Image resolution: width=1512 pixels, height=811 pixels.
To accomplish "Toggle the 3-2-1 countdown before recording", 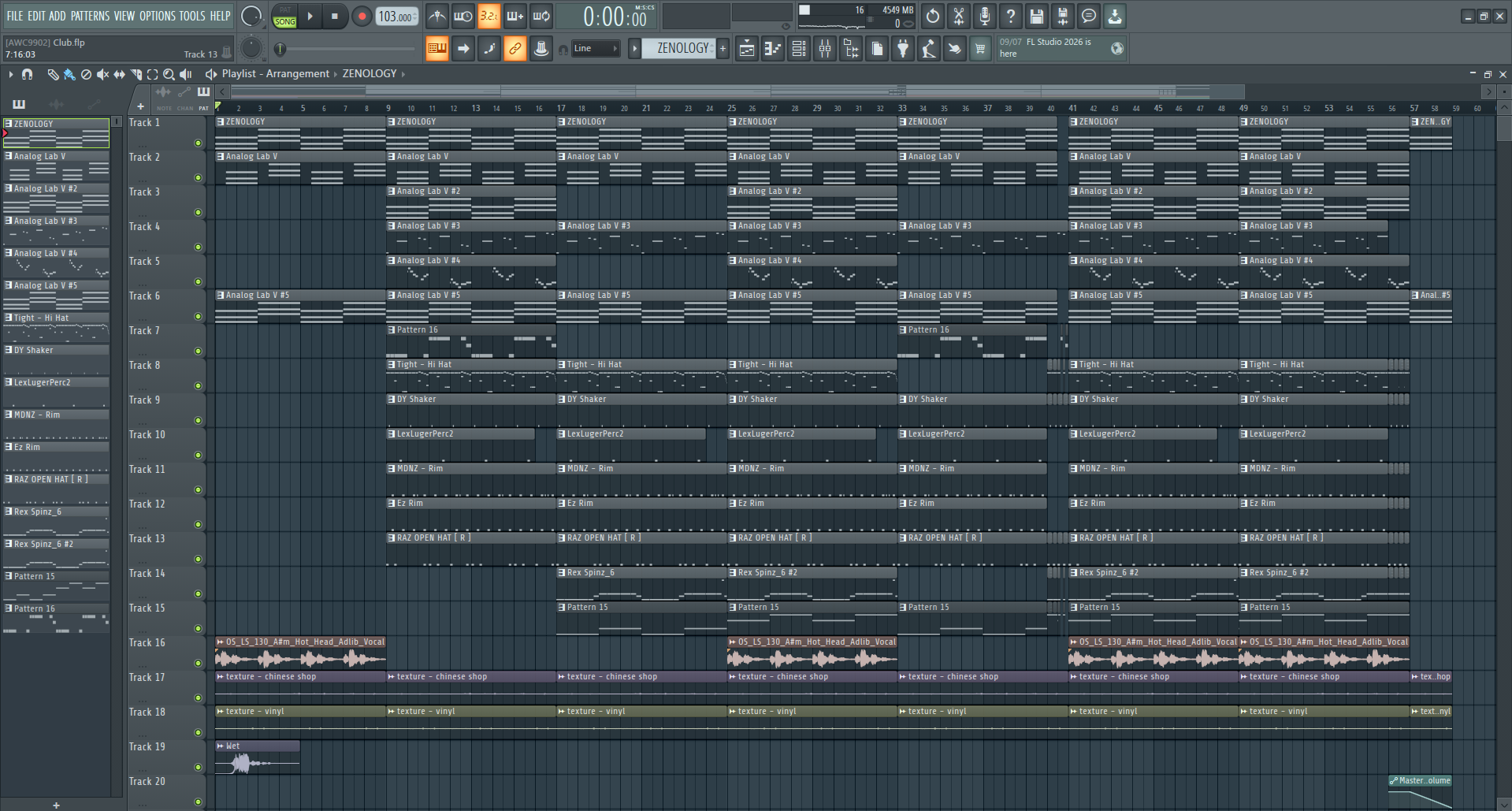I will 489,16.
